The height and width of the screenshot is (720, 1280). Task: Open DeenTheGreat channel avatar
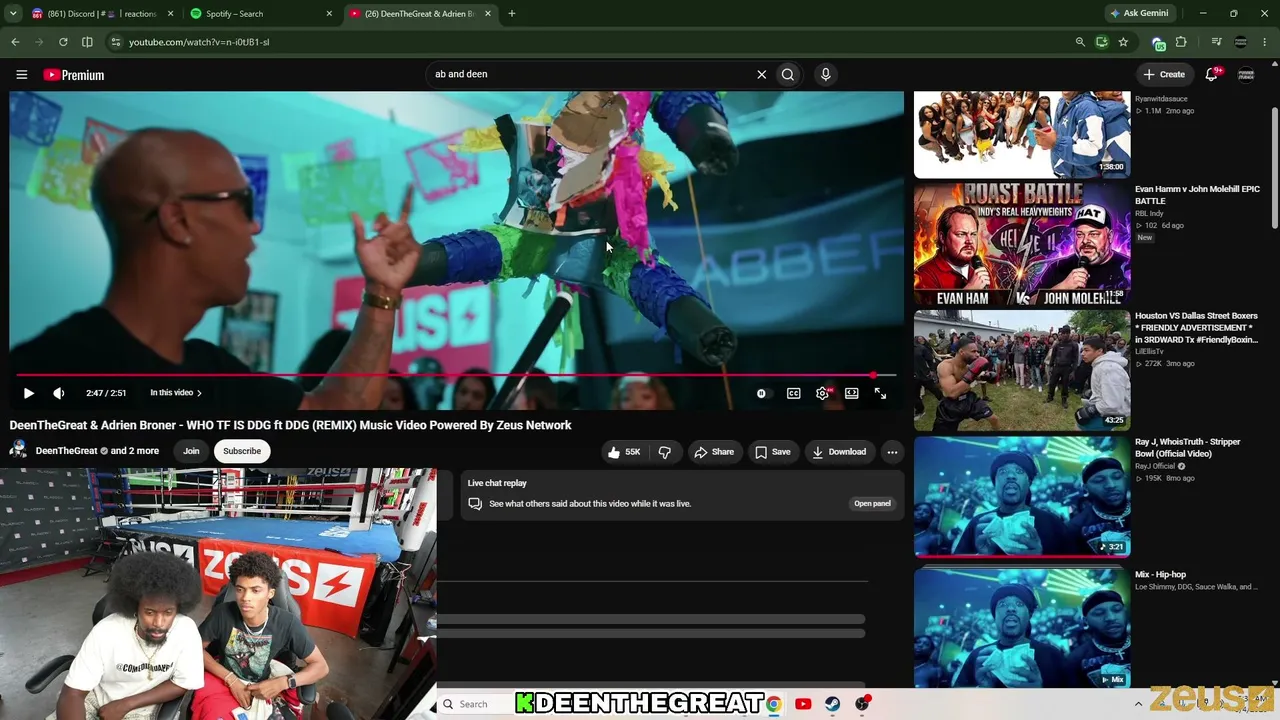pos(18,451)
